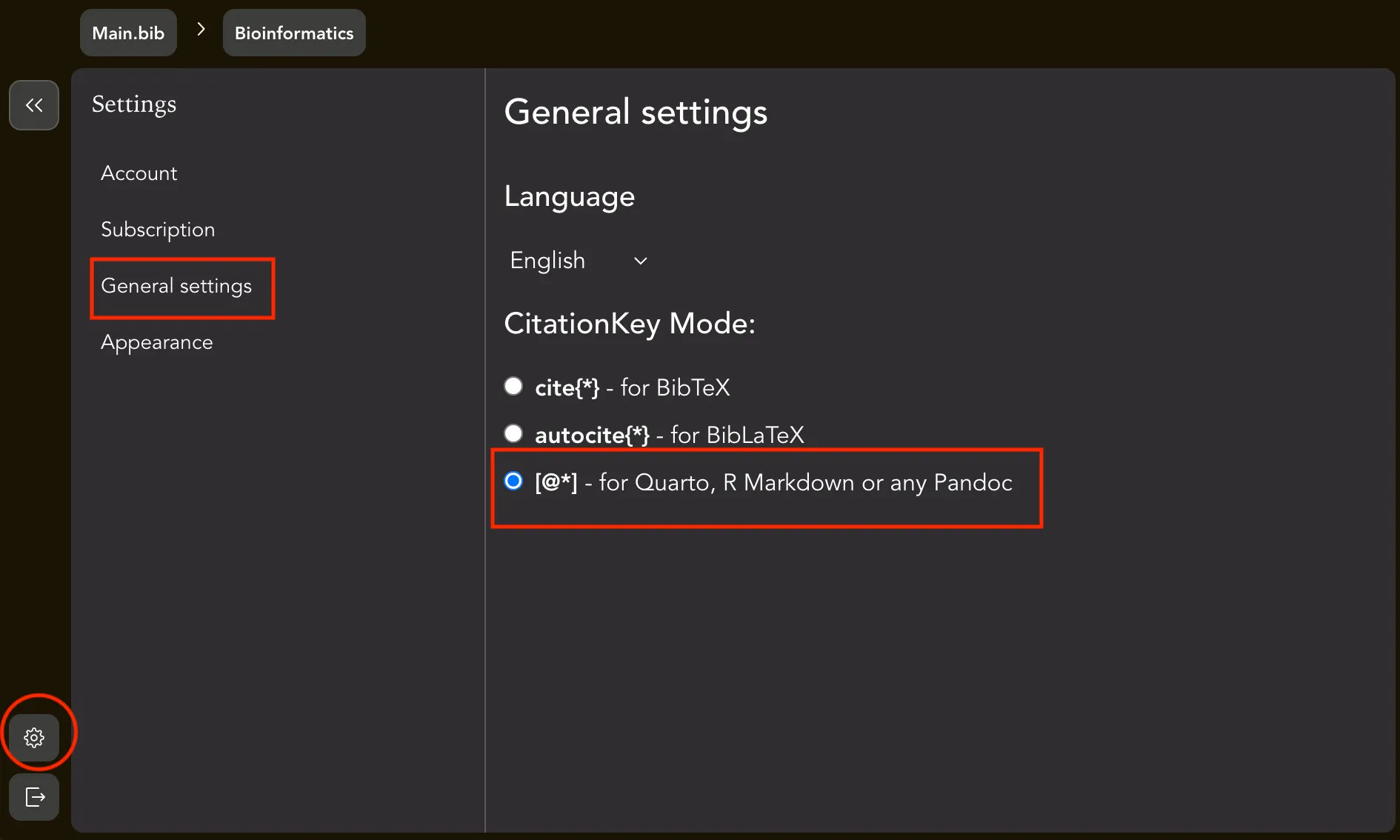
Task: Click the breadcrumb arrow after Main.bib
Action: [x=201, y=30]
